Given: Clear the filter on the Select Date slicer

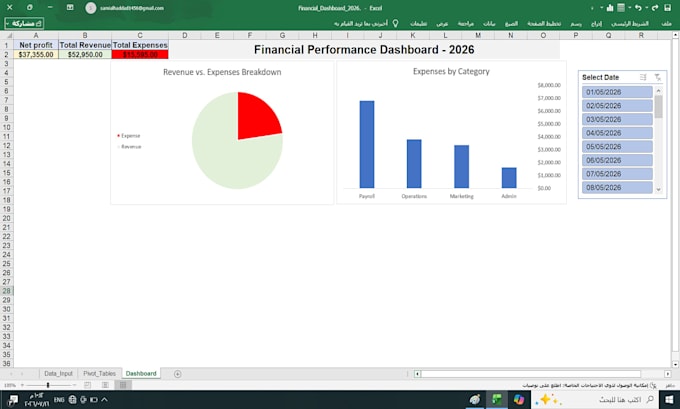Looking at the screenshot, I should tap(658, 77).
